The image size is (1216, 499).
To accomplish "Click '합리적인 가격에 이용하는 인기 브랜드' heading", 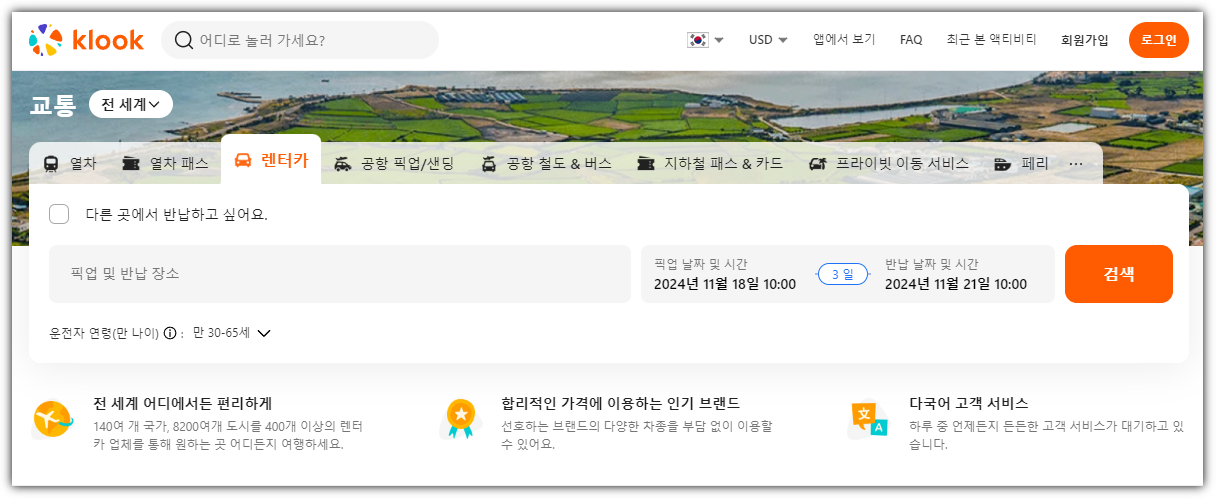I will (621, 403).
